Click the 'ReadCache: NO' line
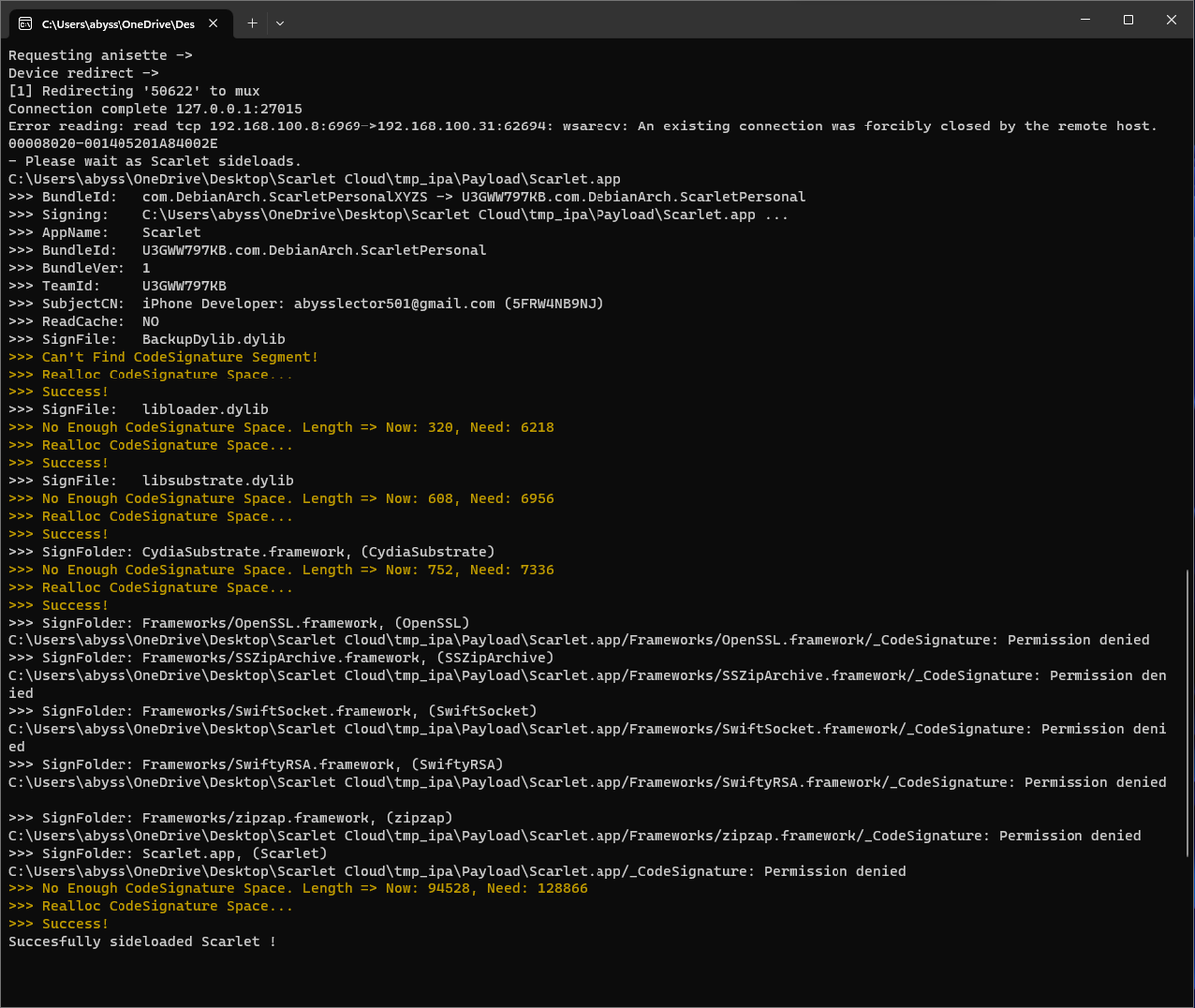Viewport: 1195px width, 1008px height. 84,322
